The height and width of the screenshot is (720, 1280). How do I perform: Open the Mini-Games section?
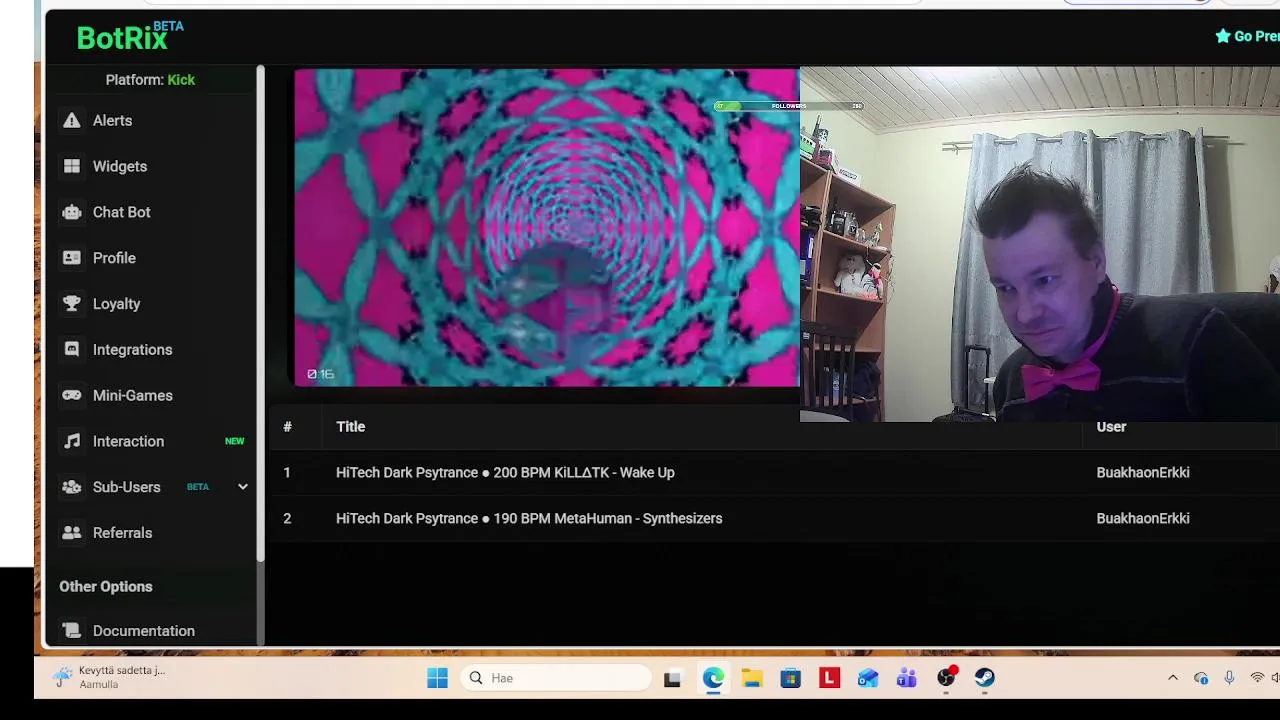pyautogui.click(x=133, y=395)
